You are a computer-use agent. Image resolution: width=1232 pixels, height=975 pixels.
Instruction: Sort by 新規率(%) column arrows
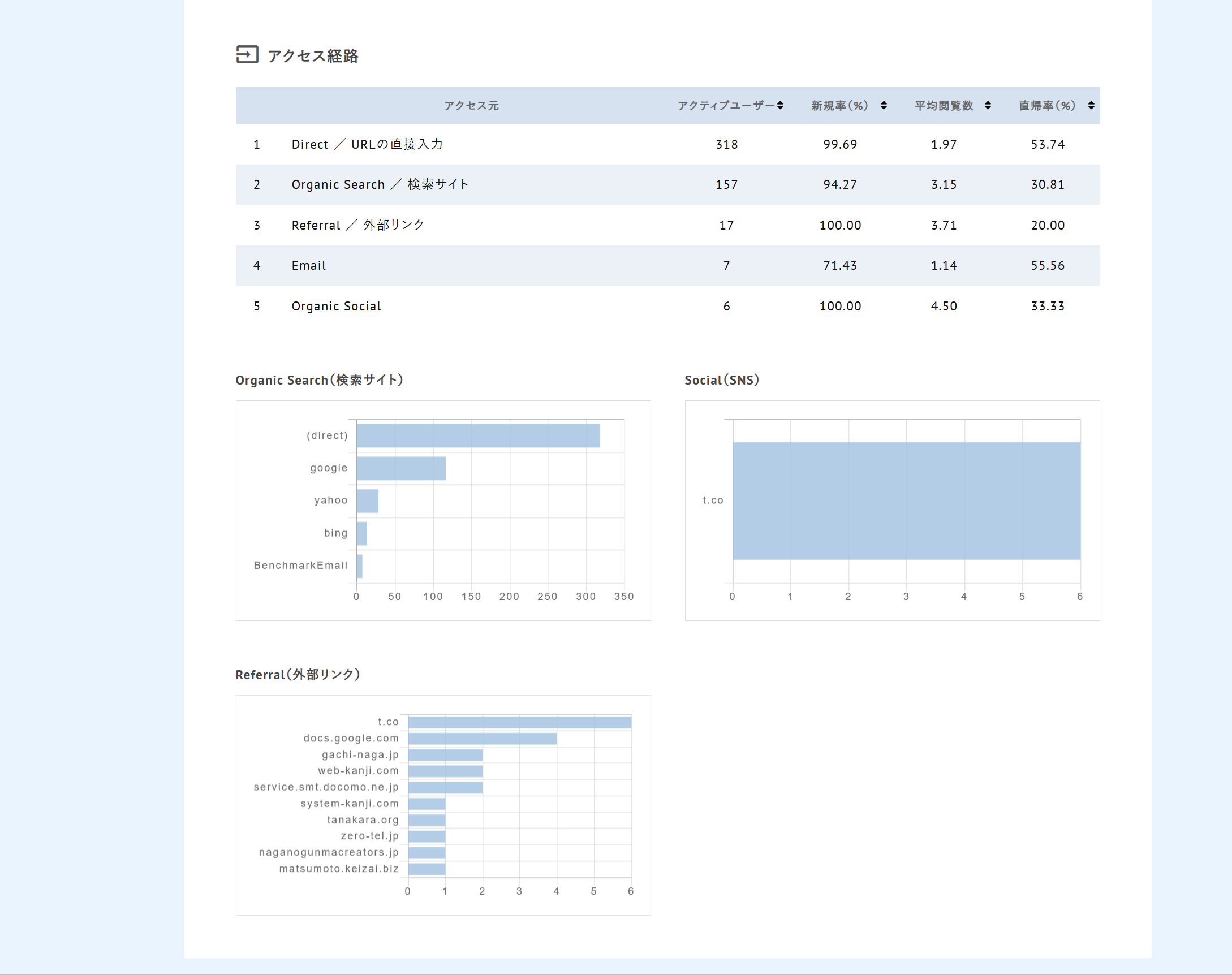tap(883, 106)
